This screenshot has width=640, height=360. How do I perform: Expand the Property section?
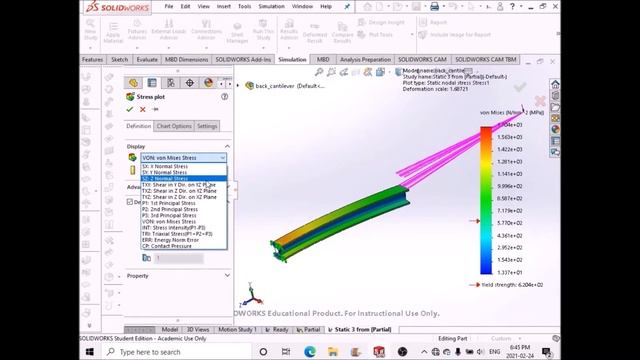point(227,276)
